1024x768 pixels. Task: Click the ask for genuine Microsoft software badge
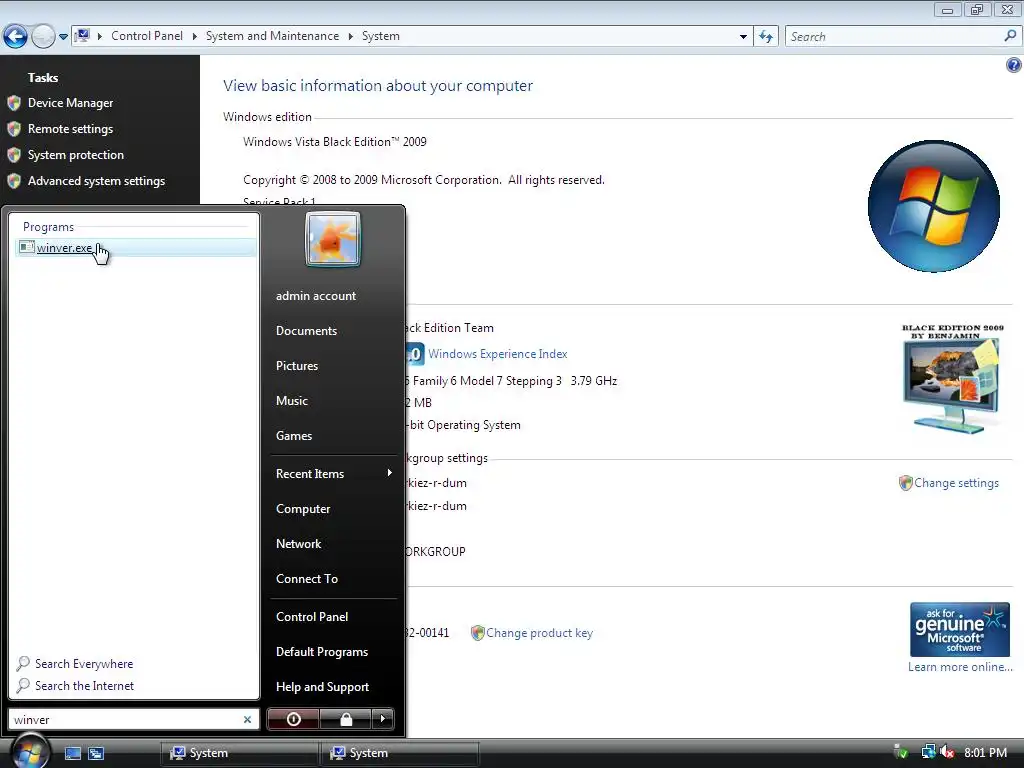point(959,630)
